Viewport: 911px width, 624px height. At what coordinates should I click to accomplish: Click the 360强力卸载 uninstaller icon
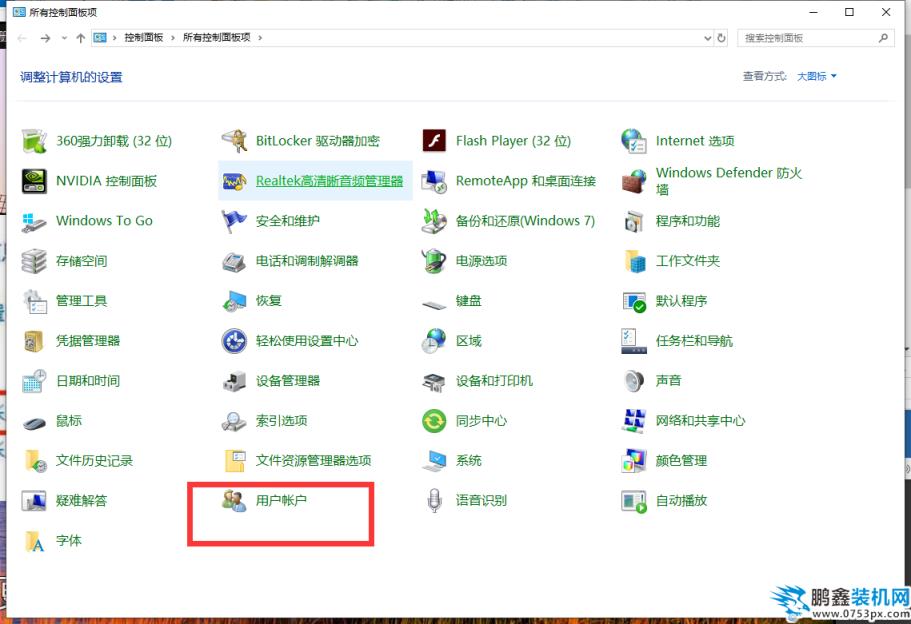point(34,141)
